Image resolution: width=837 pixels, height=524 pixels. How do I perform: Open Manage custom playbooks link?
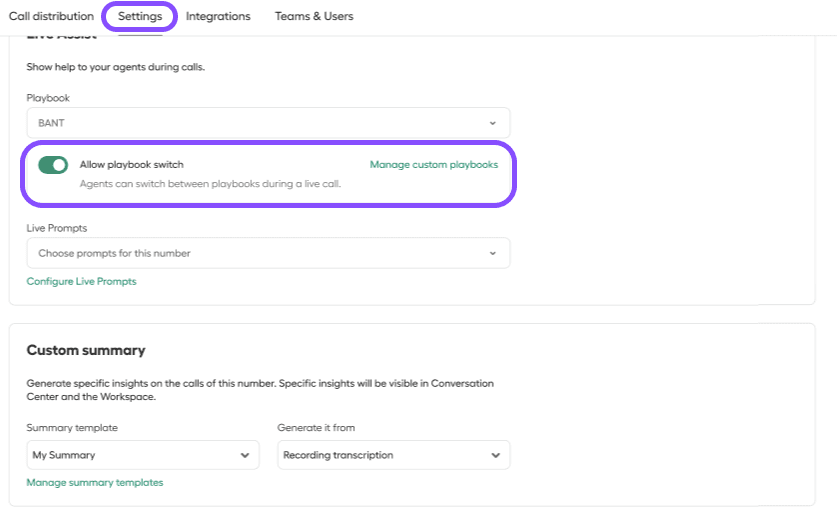click(x=433, y=164)
